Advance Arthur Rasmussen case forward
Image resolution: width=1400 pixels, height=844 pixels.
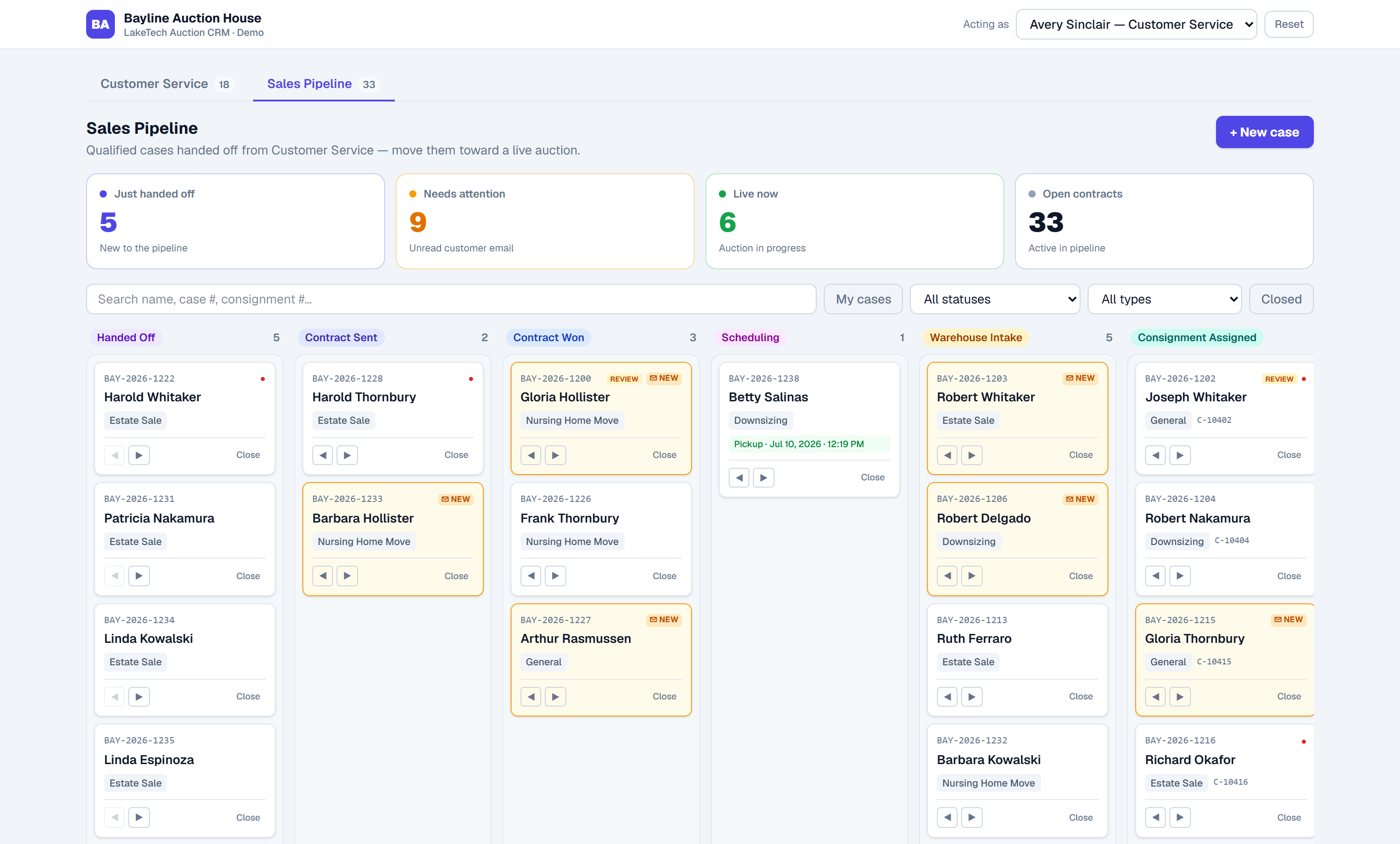(555, 697)
